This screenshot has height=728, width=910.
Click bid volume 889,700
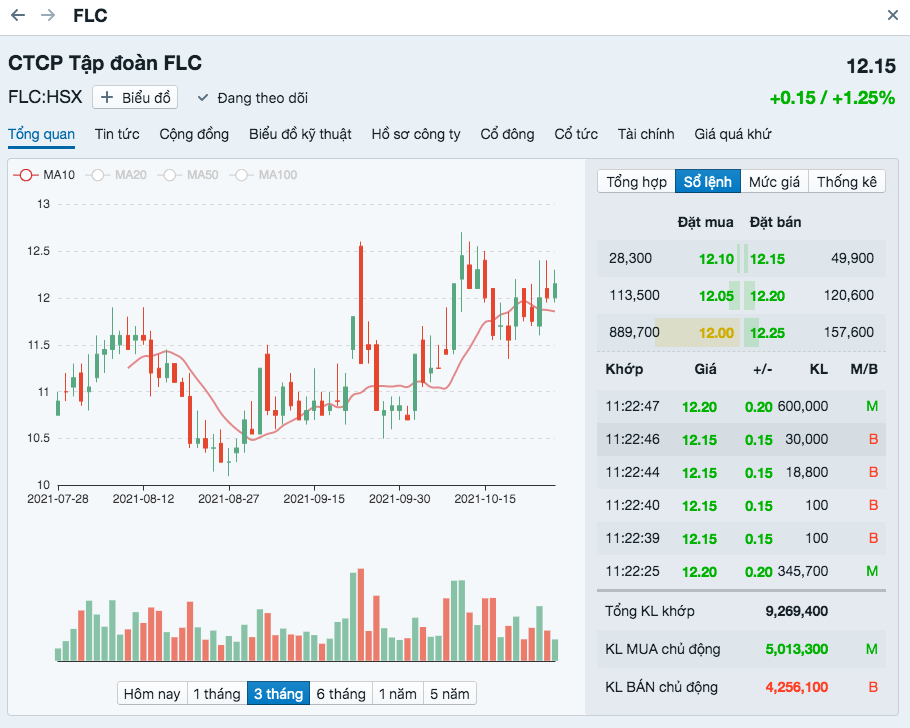[x=634, y=332]
